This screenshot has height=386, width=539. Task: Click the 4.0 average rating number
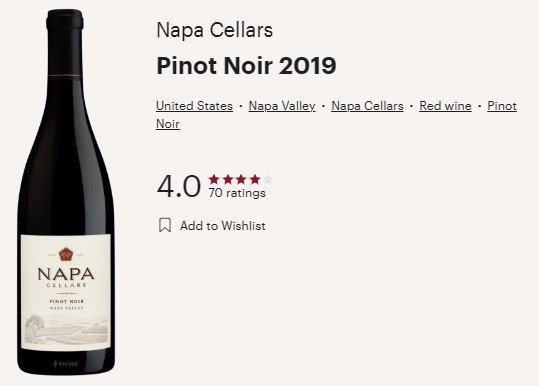coord(178,186)
